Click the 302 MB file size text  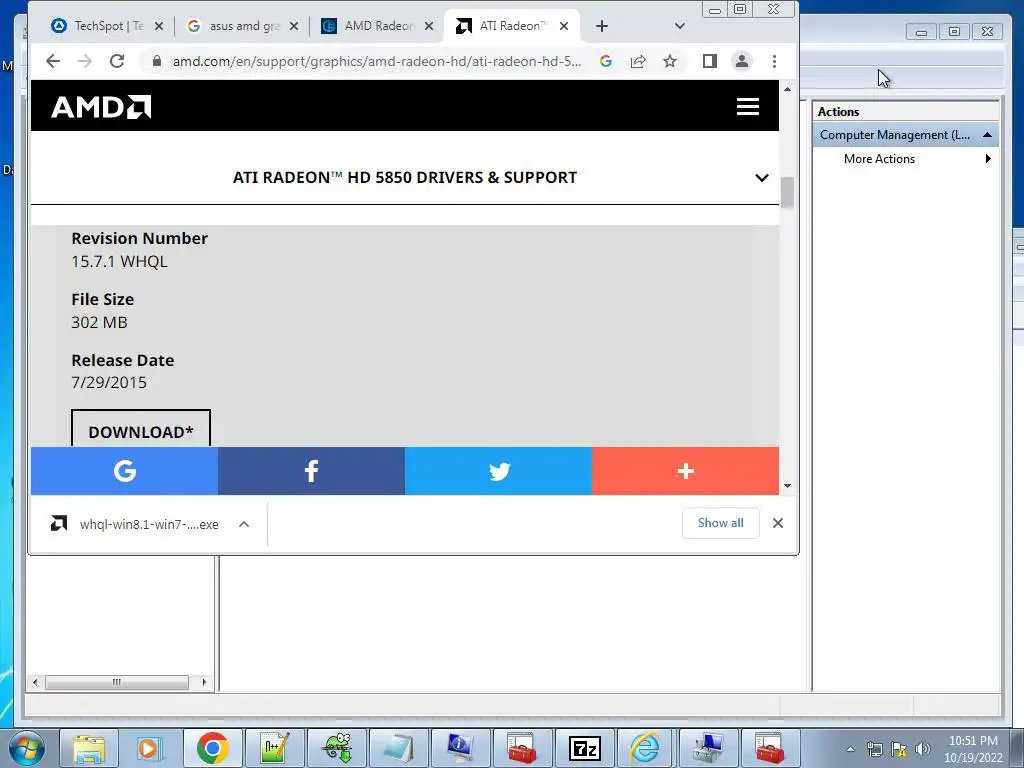click(99, 322)
